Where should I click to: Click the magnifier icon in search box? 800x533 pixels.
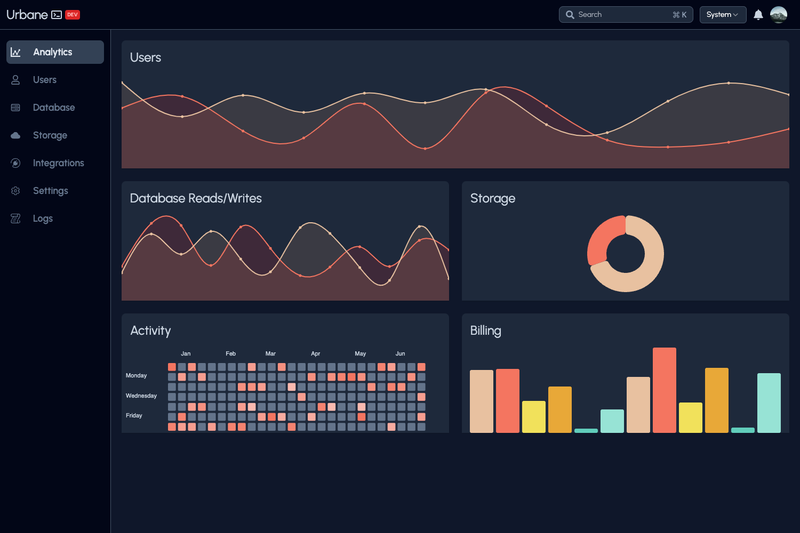[x=570, y=15]
